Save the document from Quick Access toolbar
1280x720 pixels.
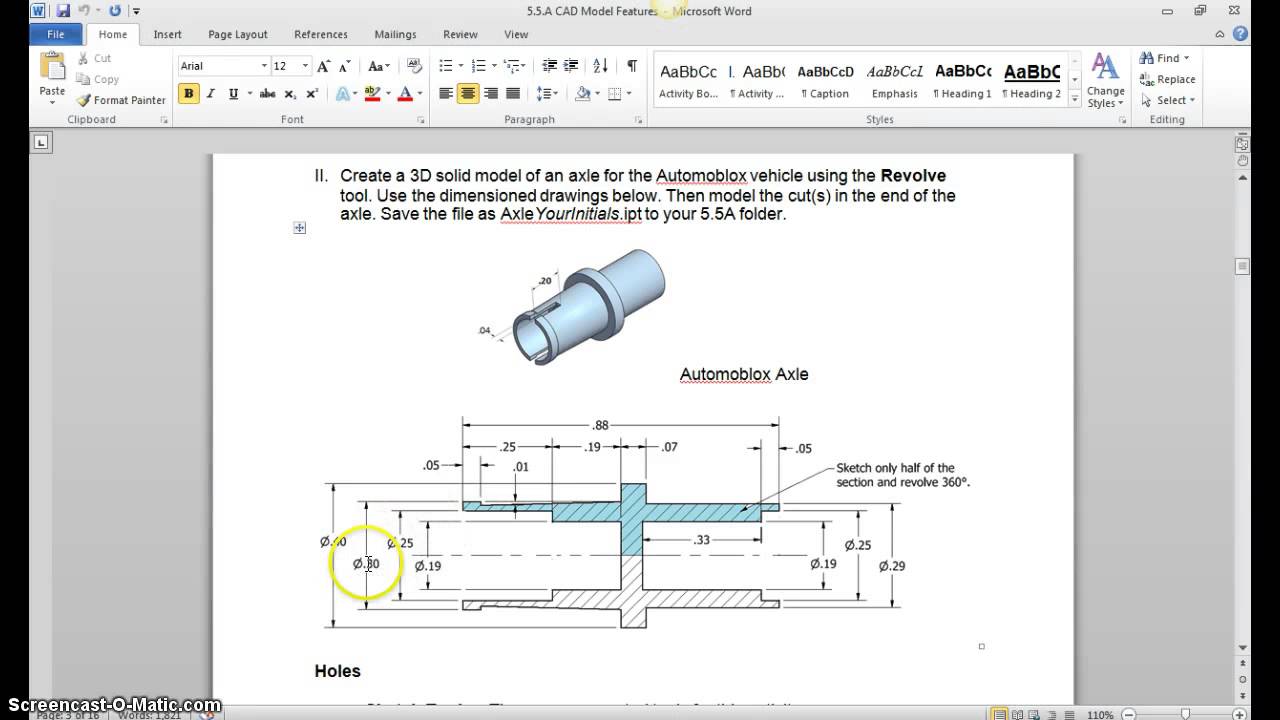pos(63,11)
